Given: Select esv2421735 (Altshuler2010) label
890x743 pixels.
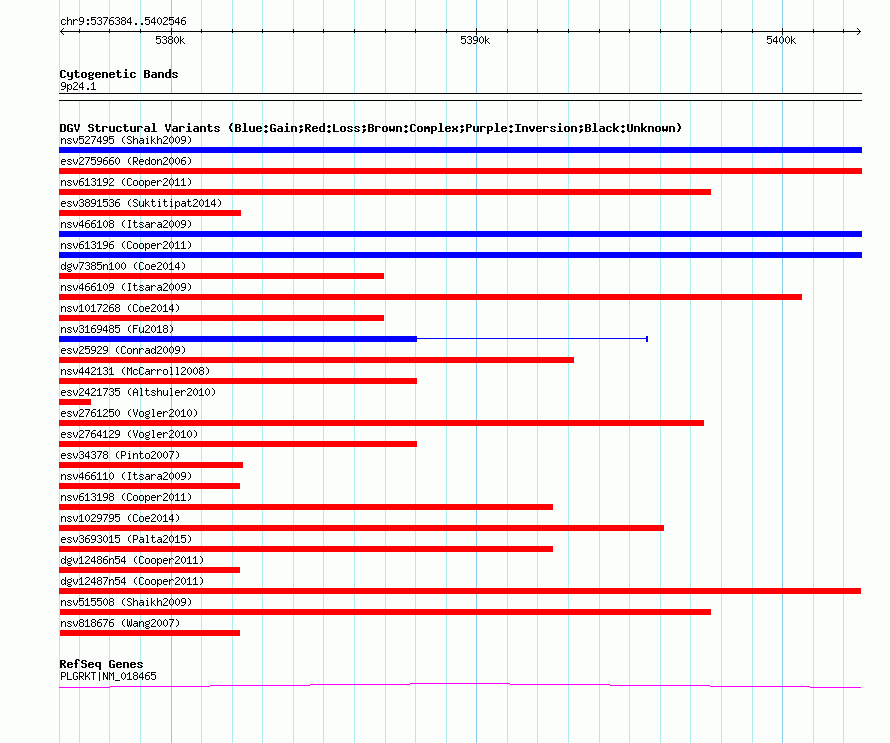Looking at the screenshot, I should pyautogui.click(x=138, y=392).
